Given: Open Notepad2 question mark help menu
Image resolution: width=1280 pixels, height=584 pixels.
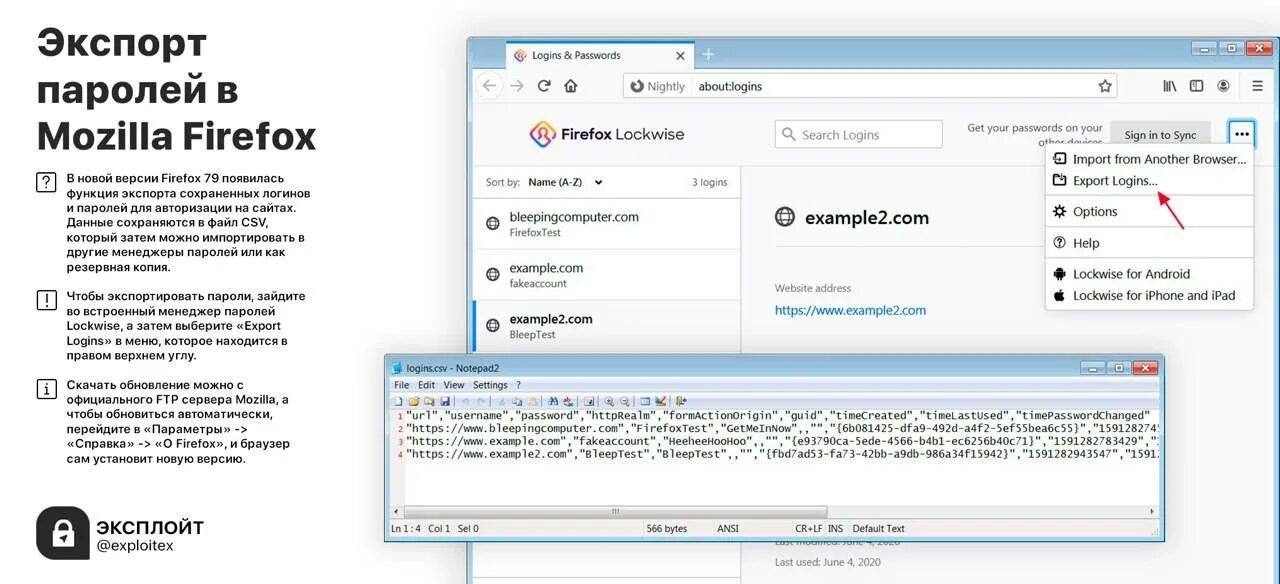Looking at the screenshot, I should [x=518, y=385].
